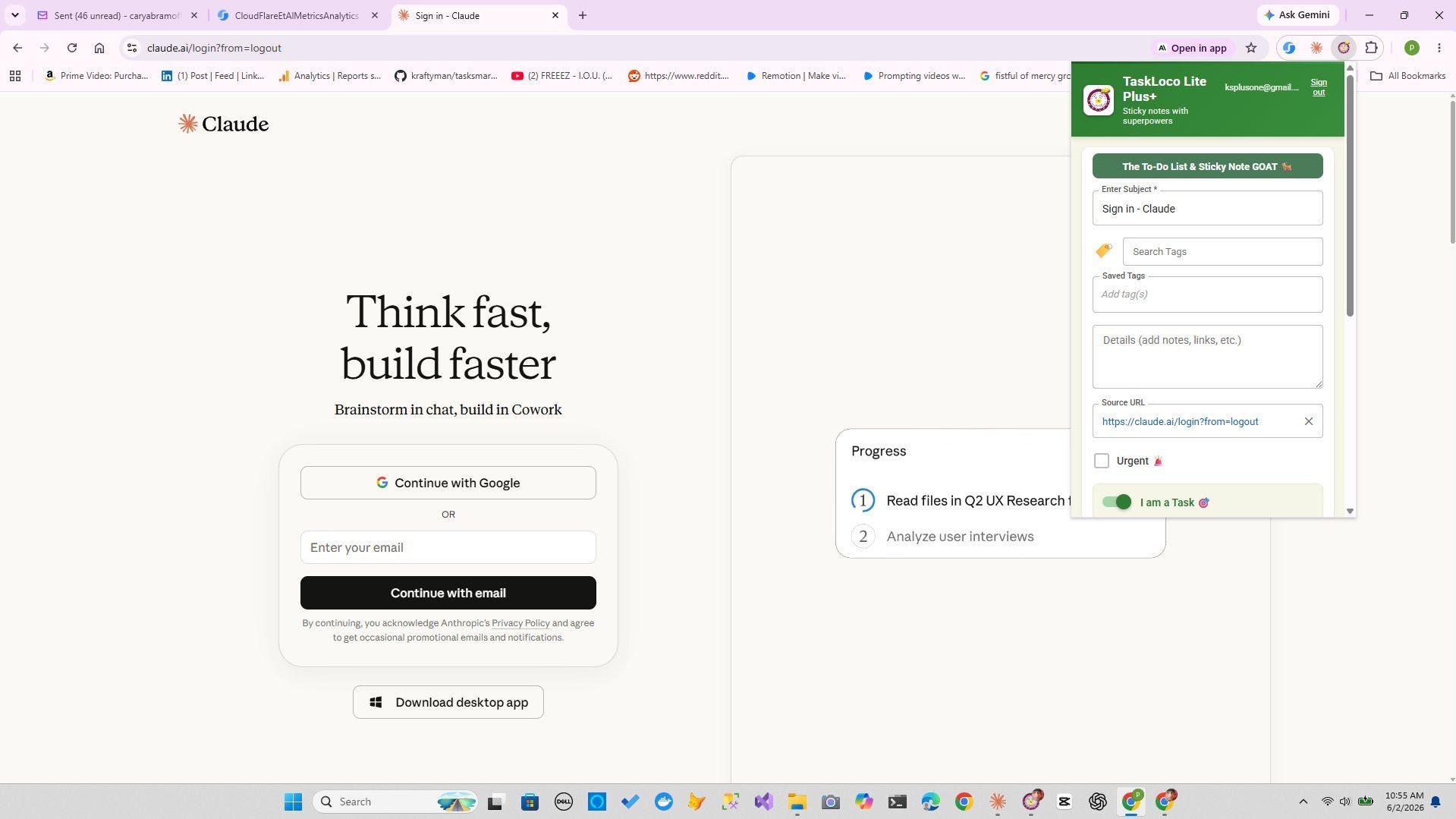Click Continue with Google
The width and height of the screenshot is (1456, 819).
[x=448, y=483]
